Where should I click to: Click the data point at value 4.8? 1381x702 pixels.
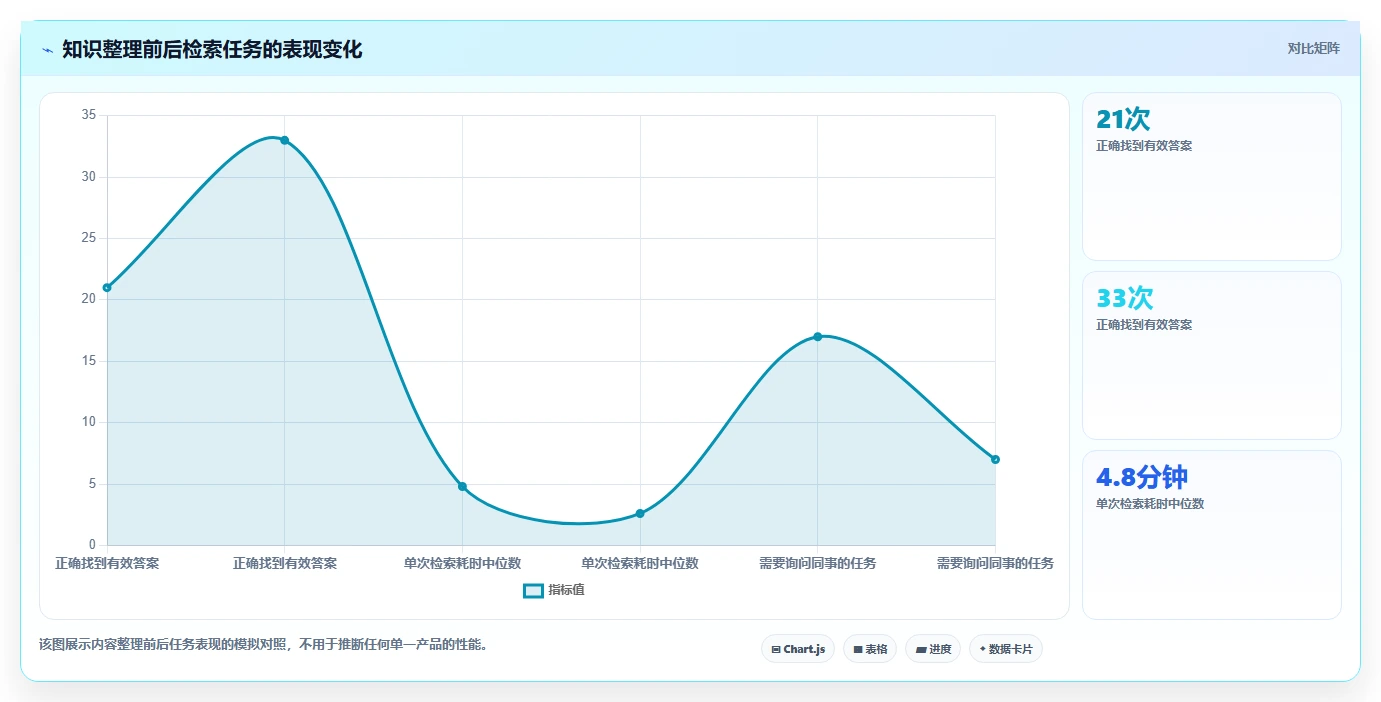462,486
